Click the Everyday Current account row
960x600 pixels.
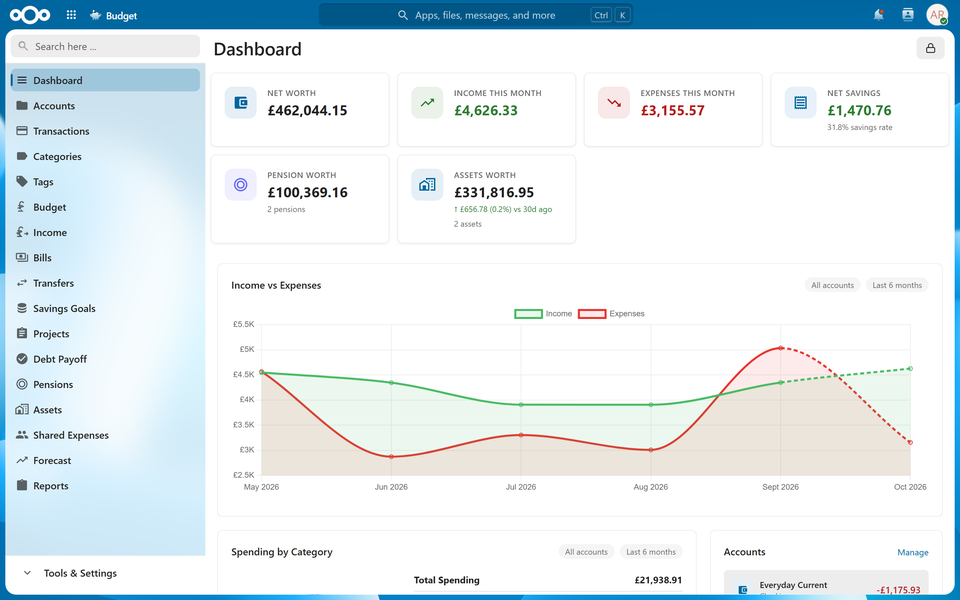click(x=826, y=583)
